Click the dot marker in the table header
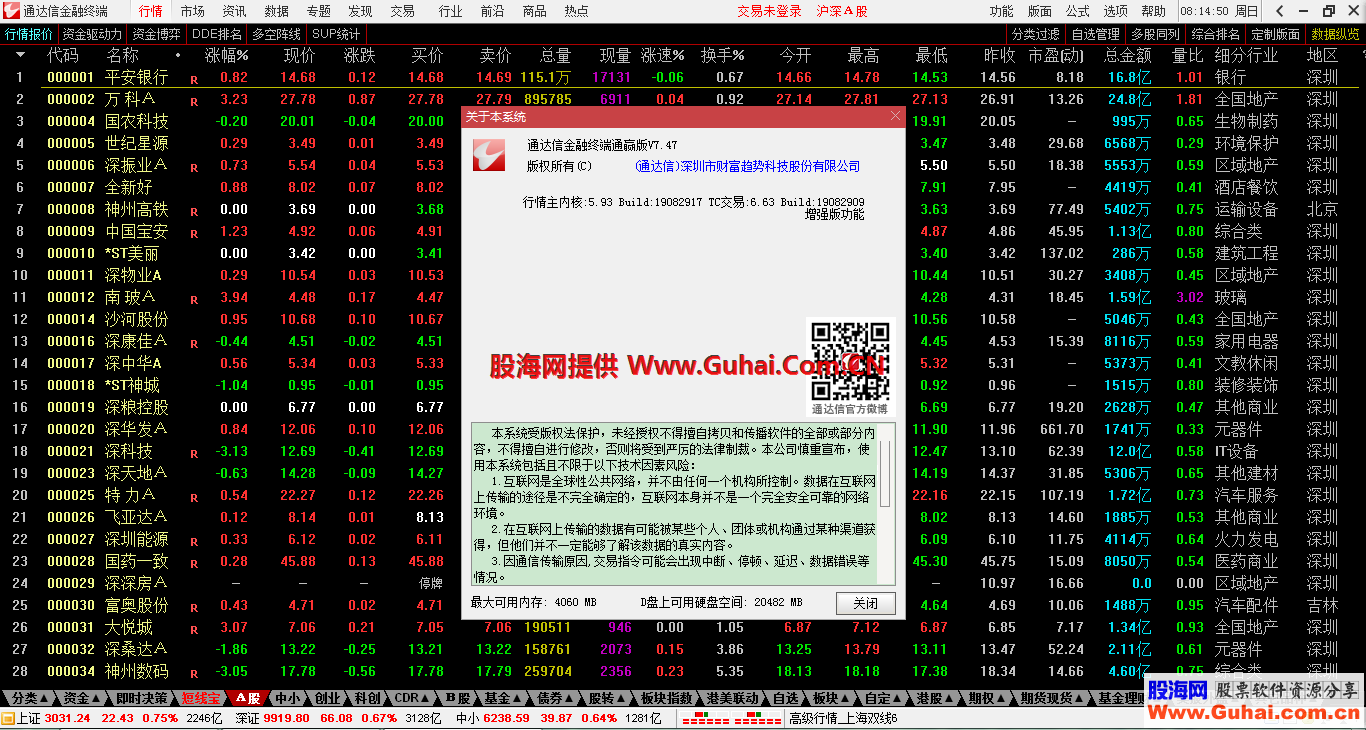The width and height of the screenshot is (1366, 730). coord(177,55)
